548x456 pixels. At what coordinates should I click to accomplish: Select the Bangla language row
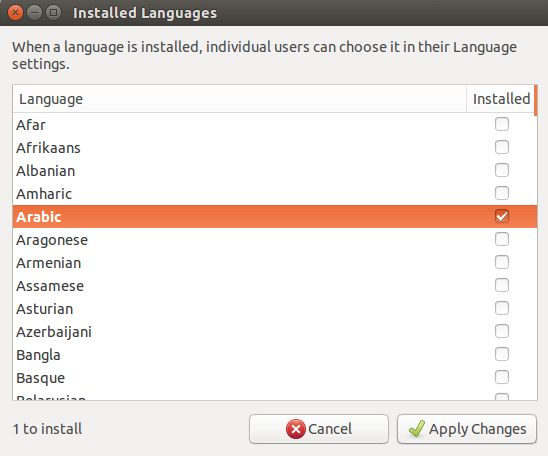click(275, 355)
